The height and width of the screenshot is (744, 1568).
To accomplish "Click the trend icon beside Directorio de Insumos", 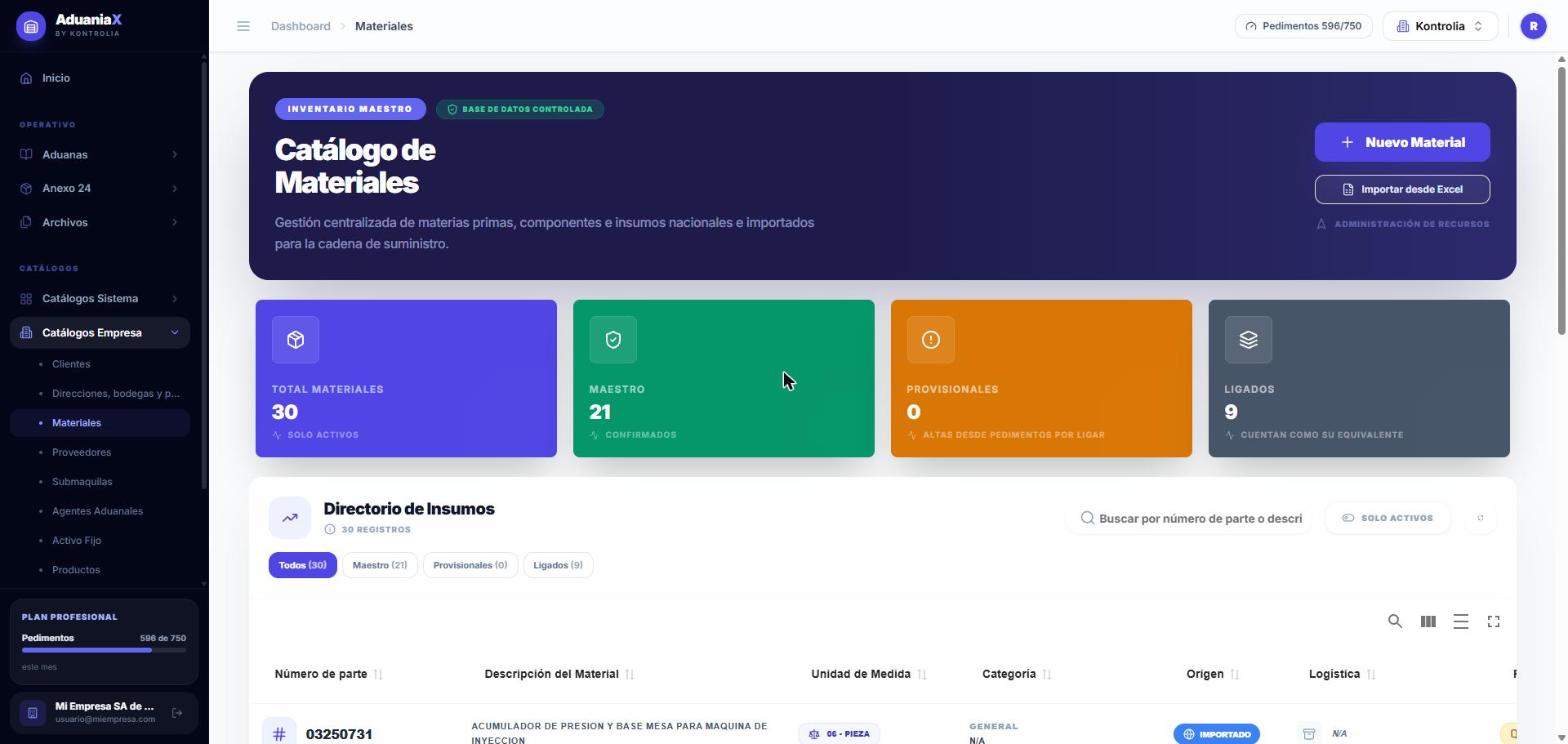I will point(289,518).
